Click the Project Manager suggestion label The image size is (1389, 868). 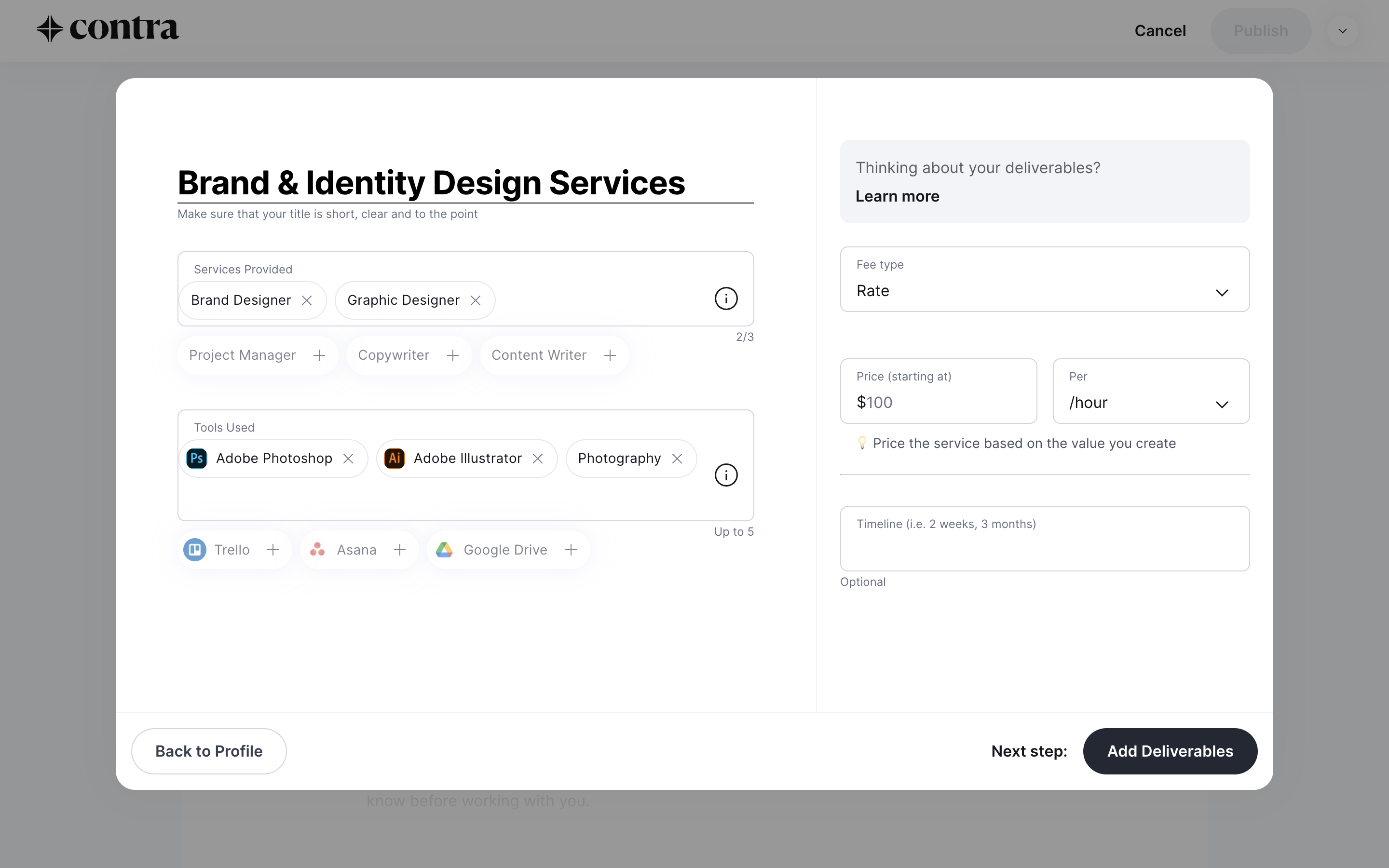click(x=242, y=355)
